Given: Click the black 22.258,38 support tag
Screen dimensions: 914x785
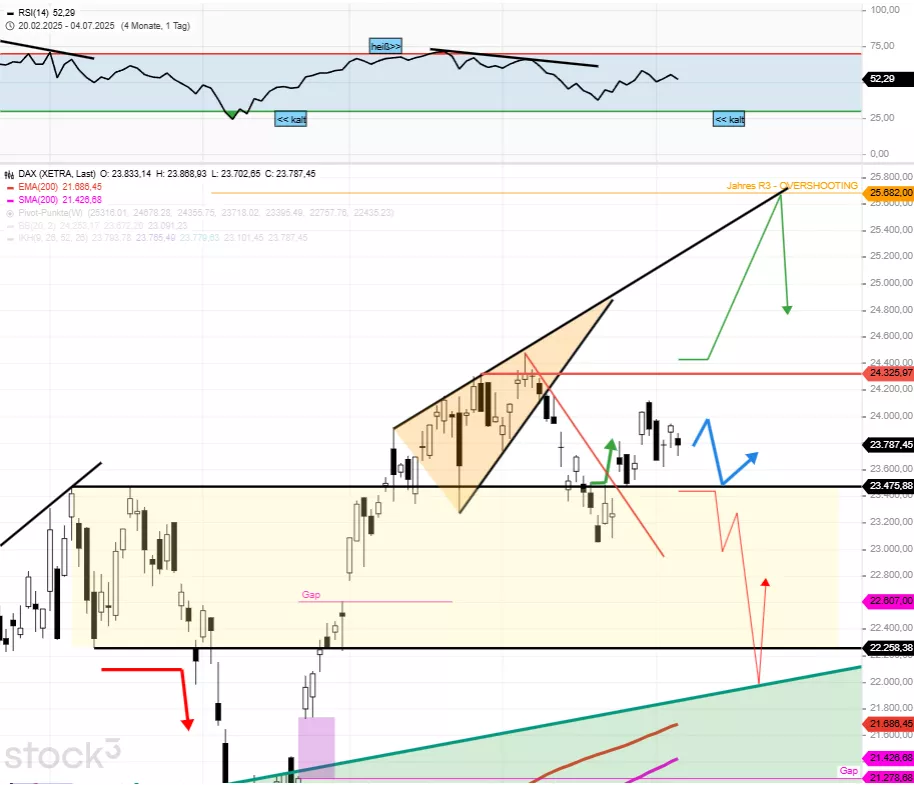Looking at the screenshot, I should [890, 648].
